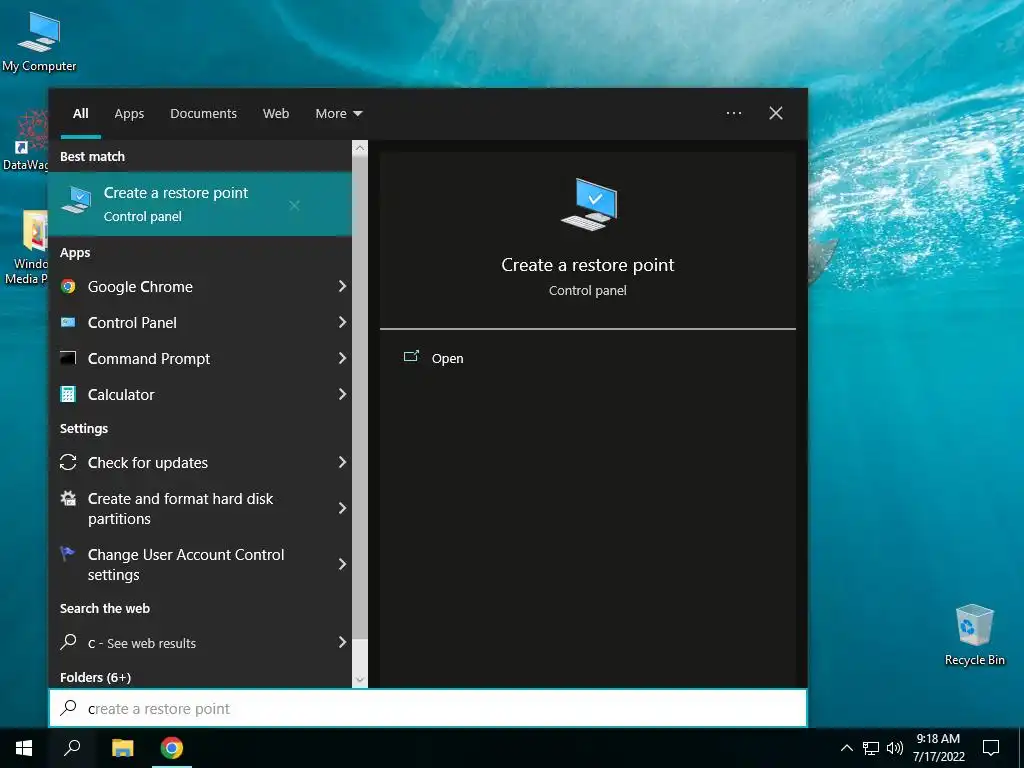Click the web search magnifier result icon
1024x768 pixels.
tap(68, 642)
